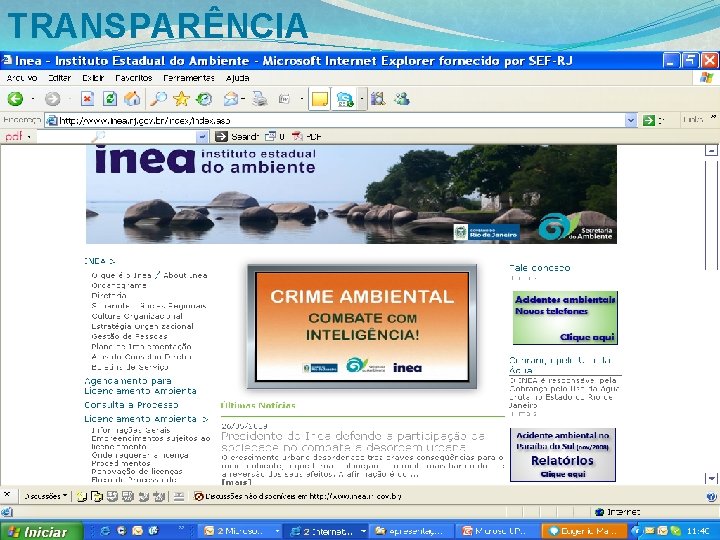Open the Back button history dropdown

(33, 99)
